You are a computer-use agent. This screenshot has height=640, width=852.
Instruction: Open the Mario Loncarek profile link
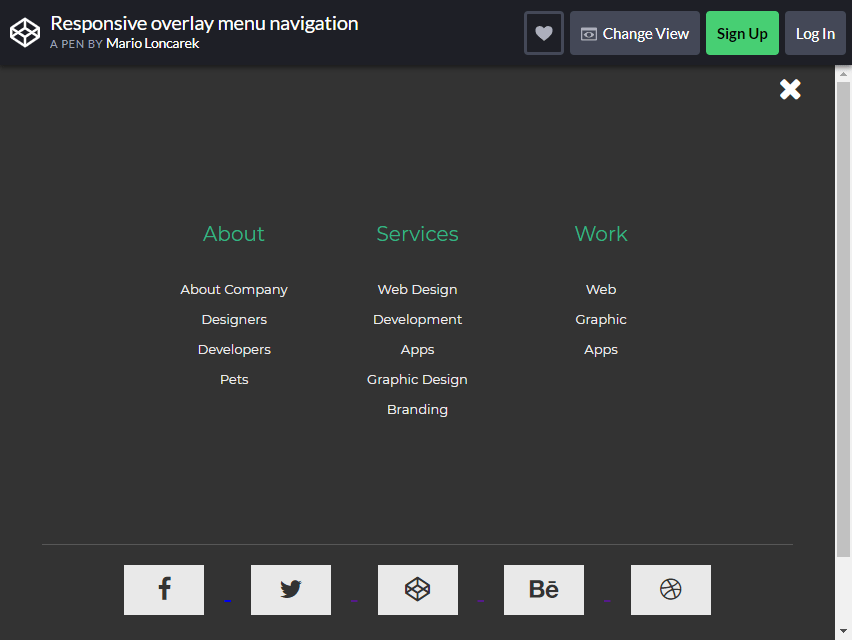pos(152,43)
